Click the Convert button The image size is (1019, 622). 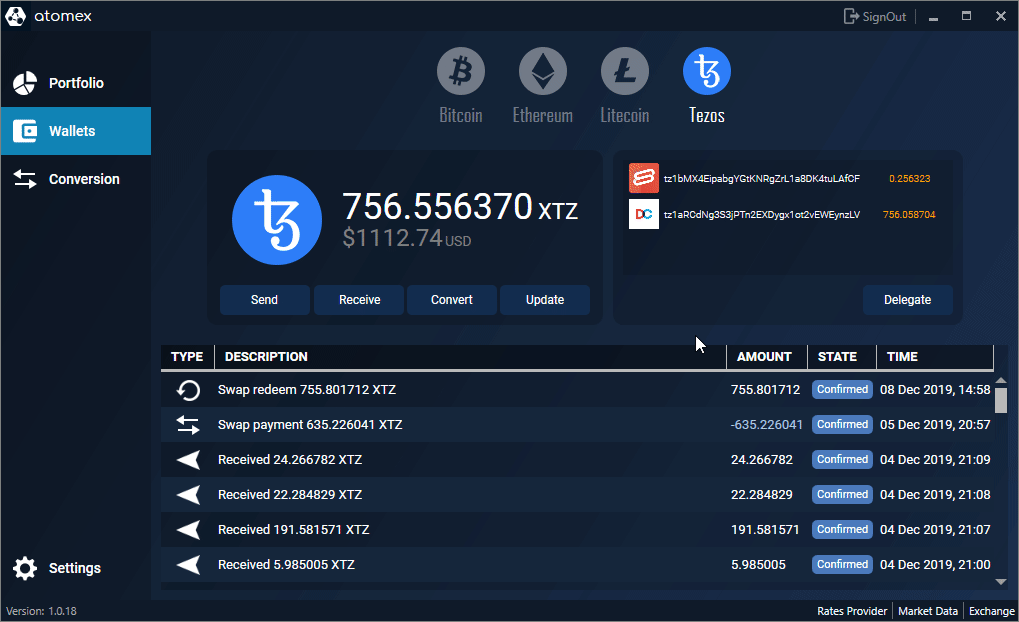click(x=452, y=300)
